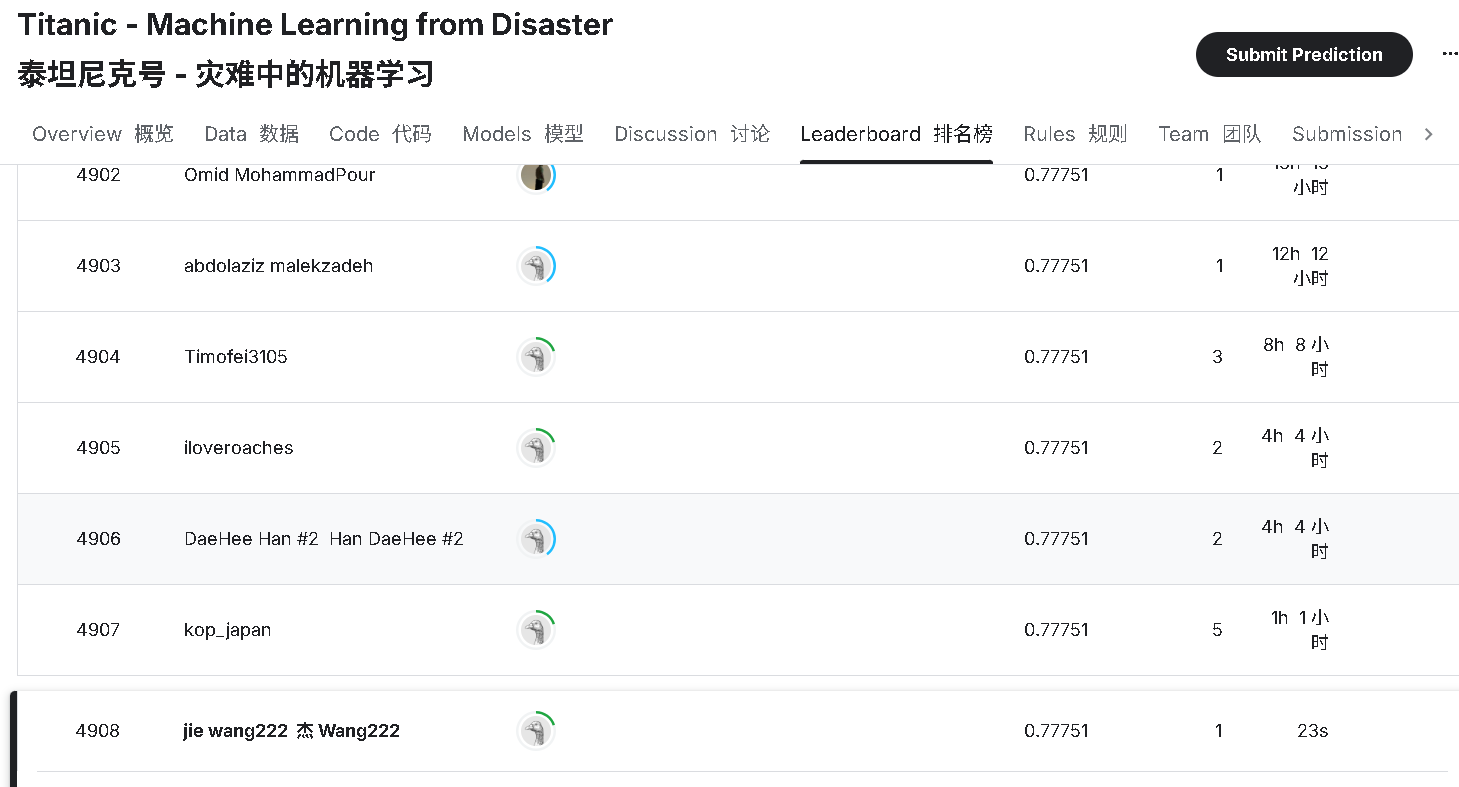Image resolution: width=1459 pixels, height=787 pixels.
Task: Click the 12h last-submission time for abdolaziz malekzadeh
Action: coord(1300,266)
